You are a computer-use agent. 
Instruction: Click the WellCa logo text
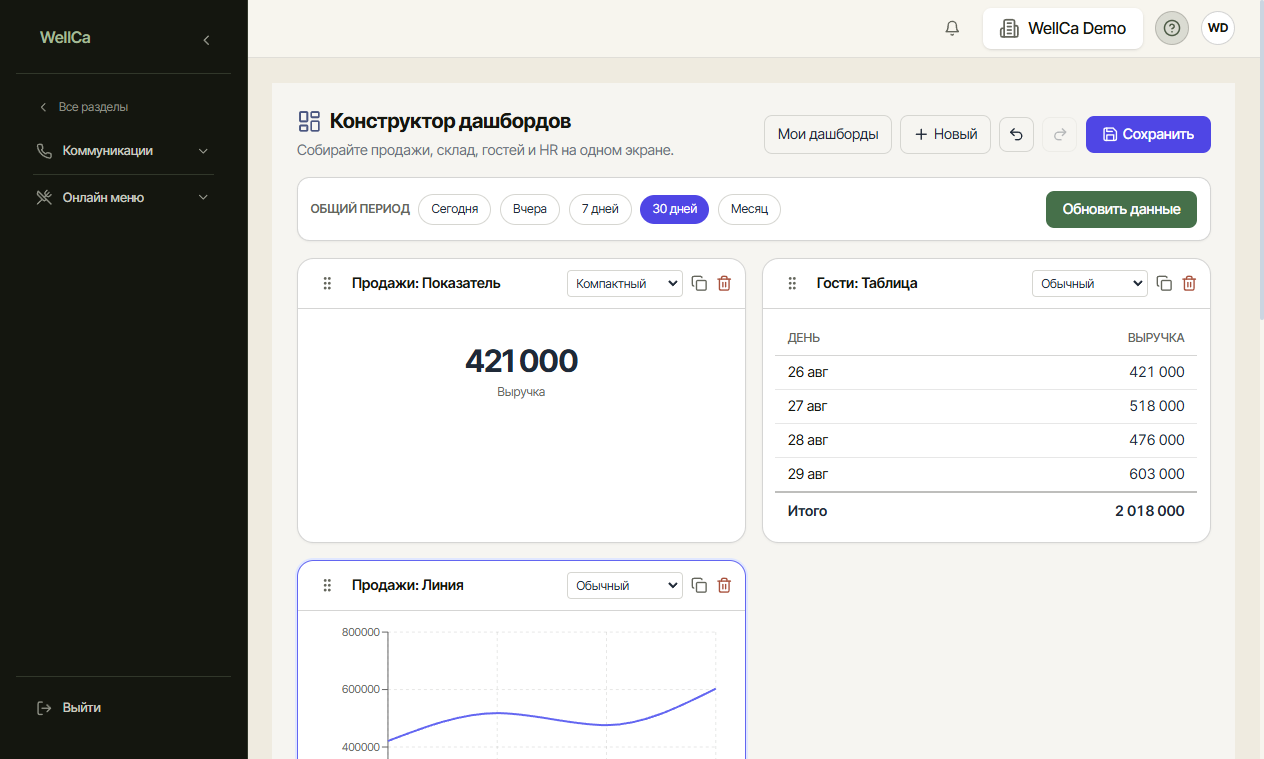click(65, 38)
